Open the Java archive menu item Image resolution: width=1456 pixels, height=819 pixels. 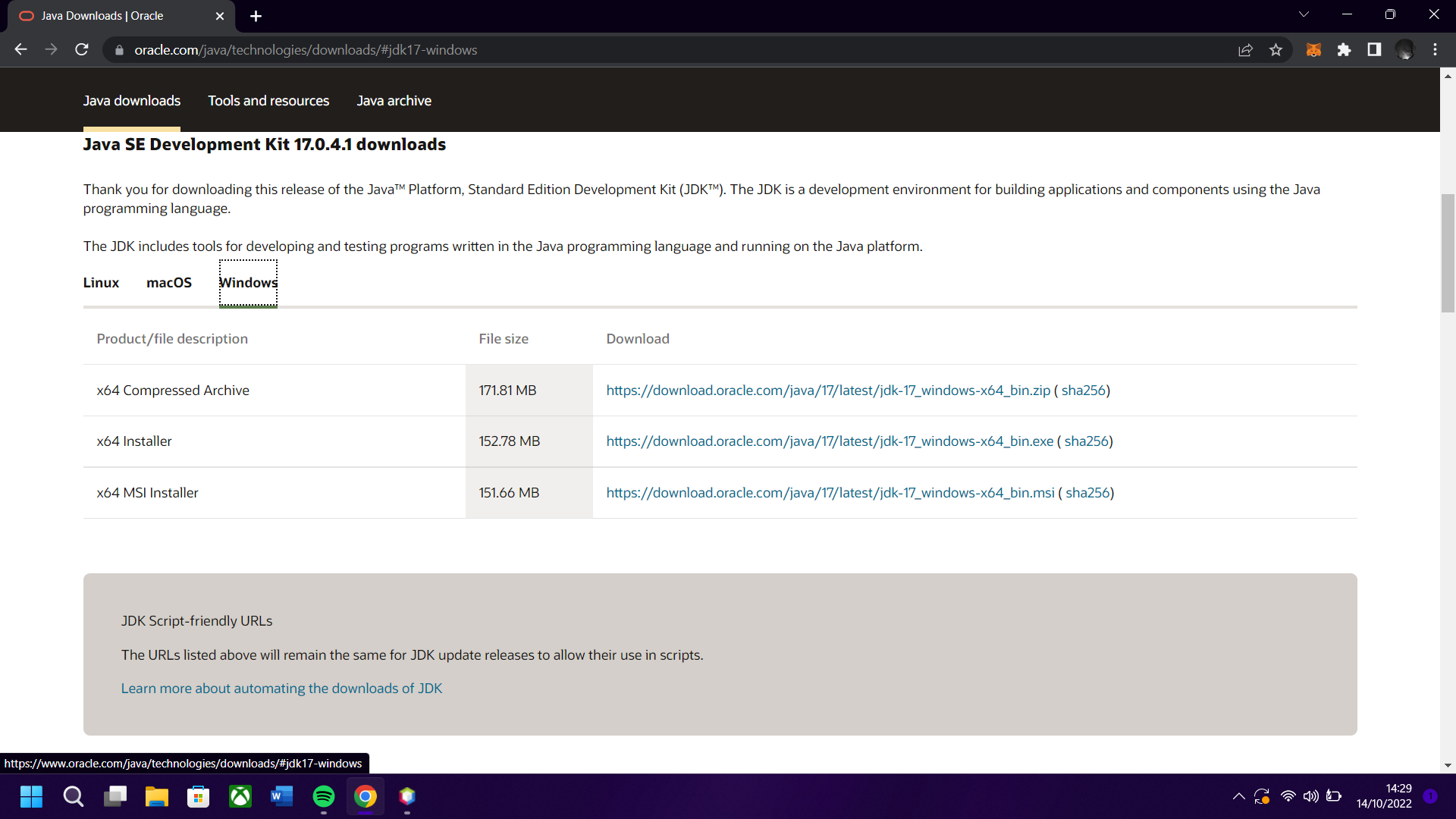tap(394, 100)
